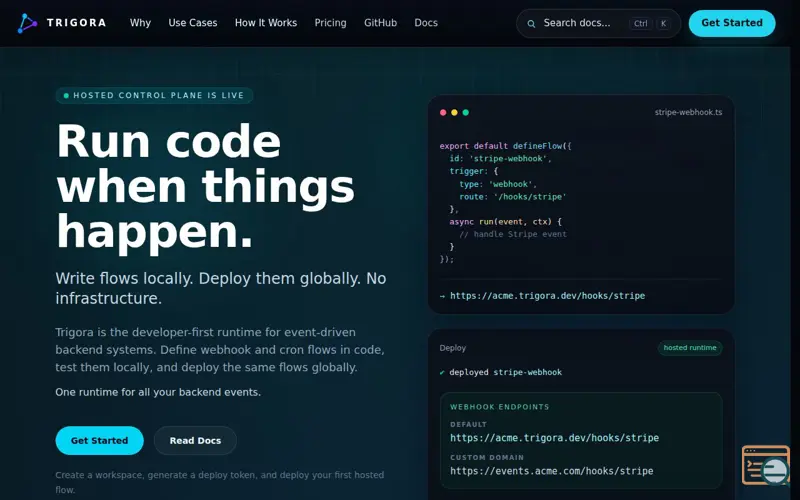Click the K shortcut key badge
Screen dimensions: 800x500
coord(663,23)
